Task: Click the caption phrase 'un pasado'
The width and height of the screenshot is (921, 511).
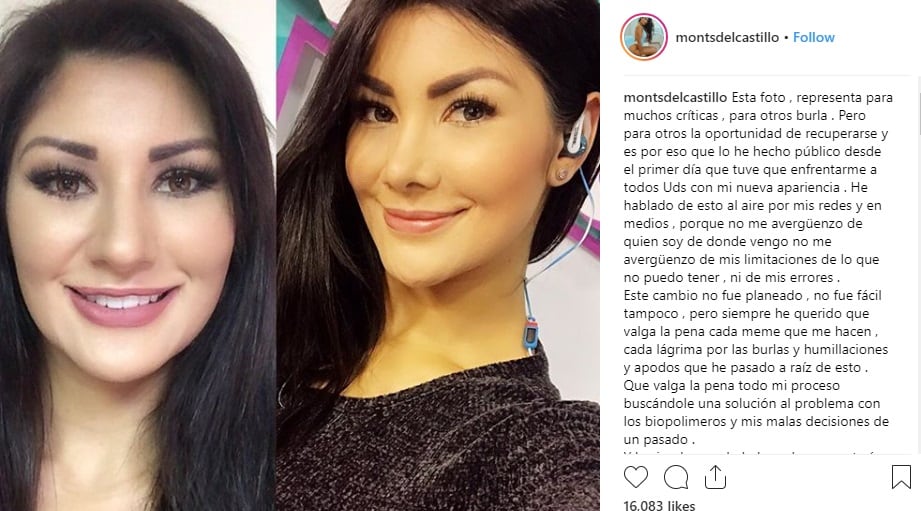Action: [656, 440]
